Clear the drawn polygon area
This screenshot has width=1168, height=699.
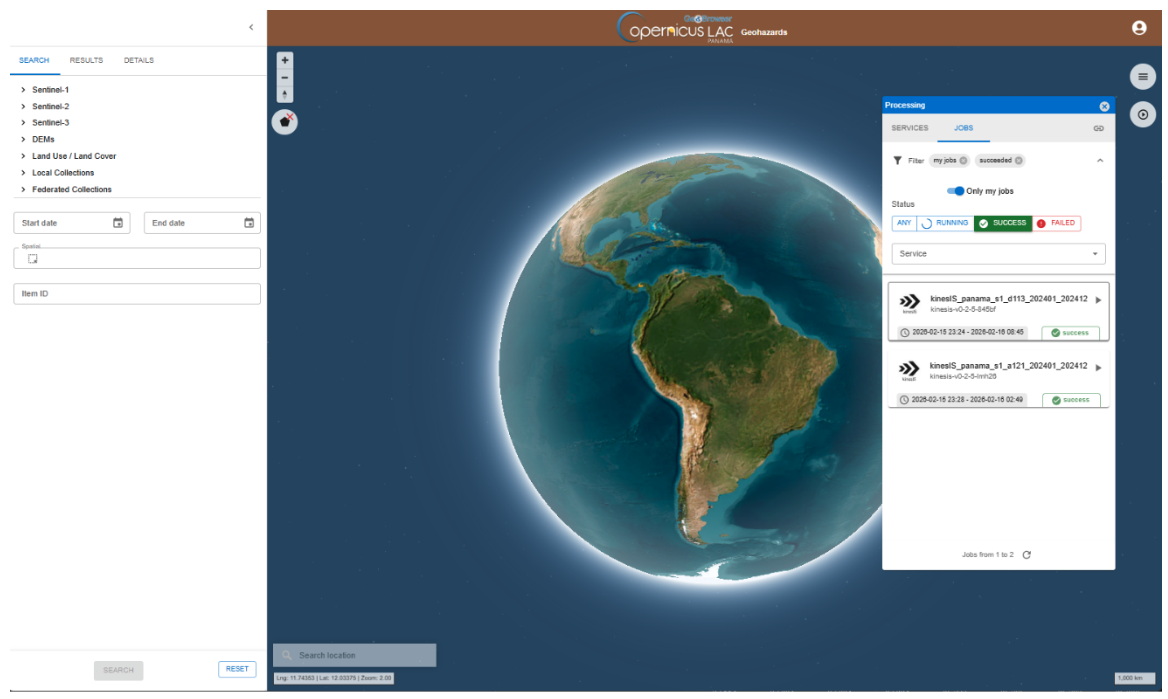[x=285, y=121]
